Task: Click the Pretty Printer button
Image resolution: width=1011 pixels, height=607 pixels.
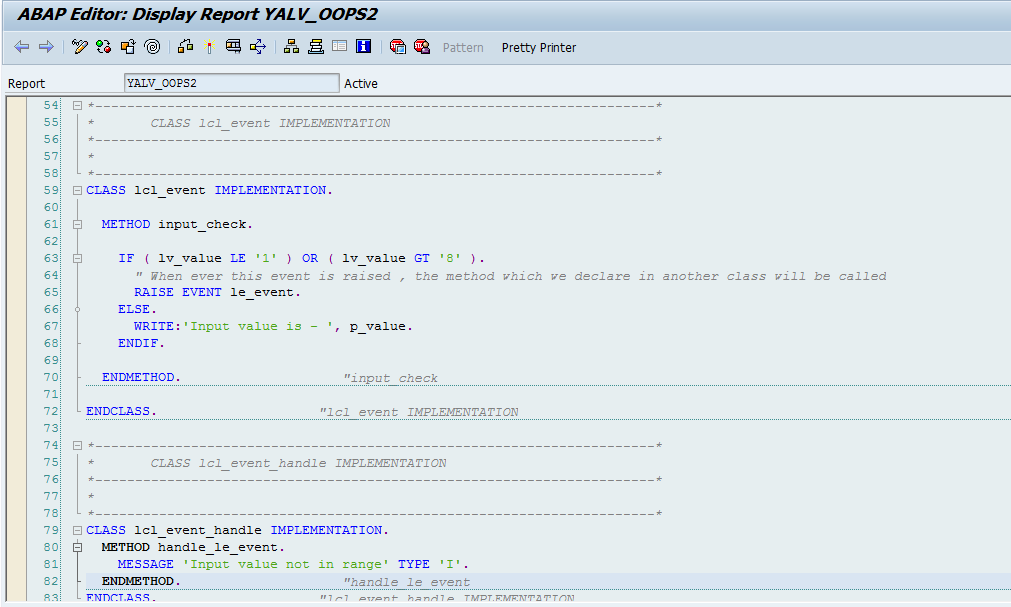Action: coord(538,47)
